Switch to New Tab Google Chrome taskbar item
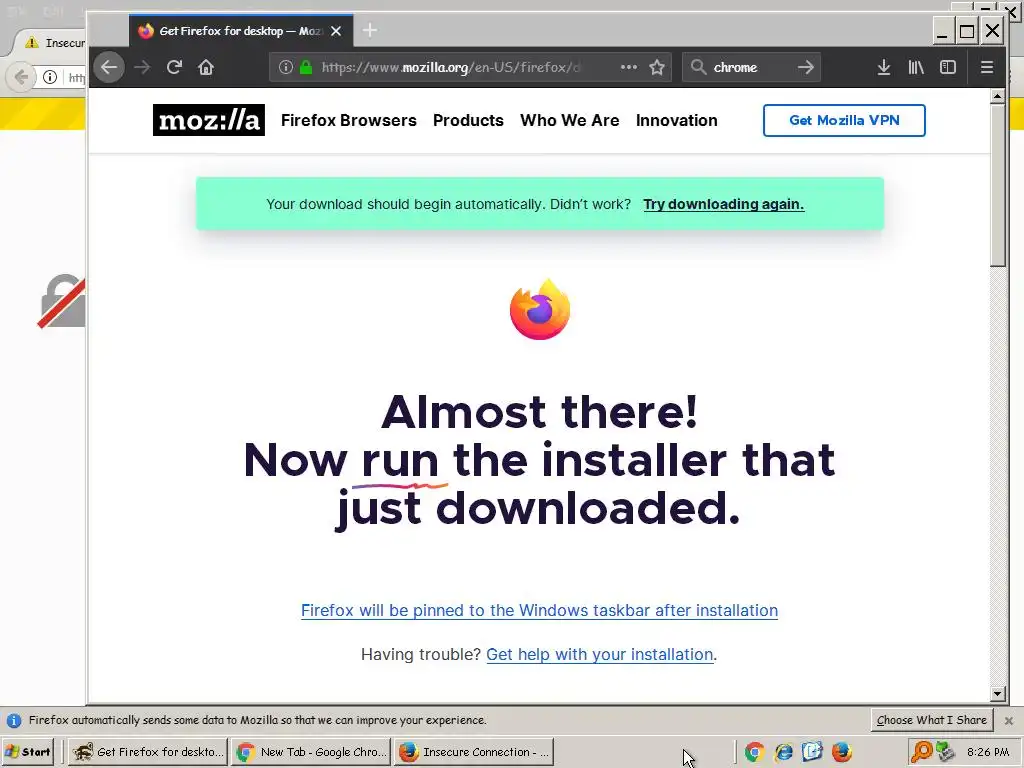The height and width of the screenshot is (768, 1024). click(x=311, y=752)
